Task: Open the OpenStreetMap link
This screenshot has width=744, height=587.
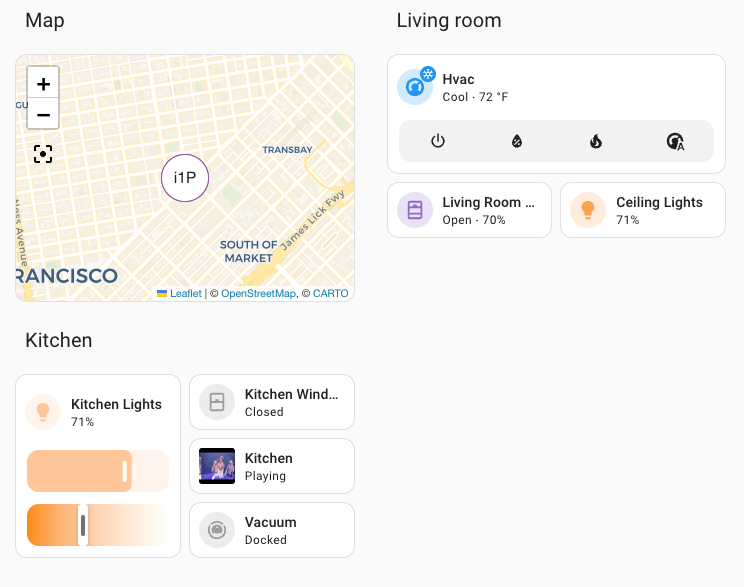Action: pyautogui.click(x=258, y=294)
